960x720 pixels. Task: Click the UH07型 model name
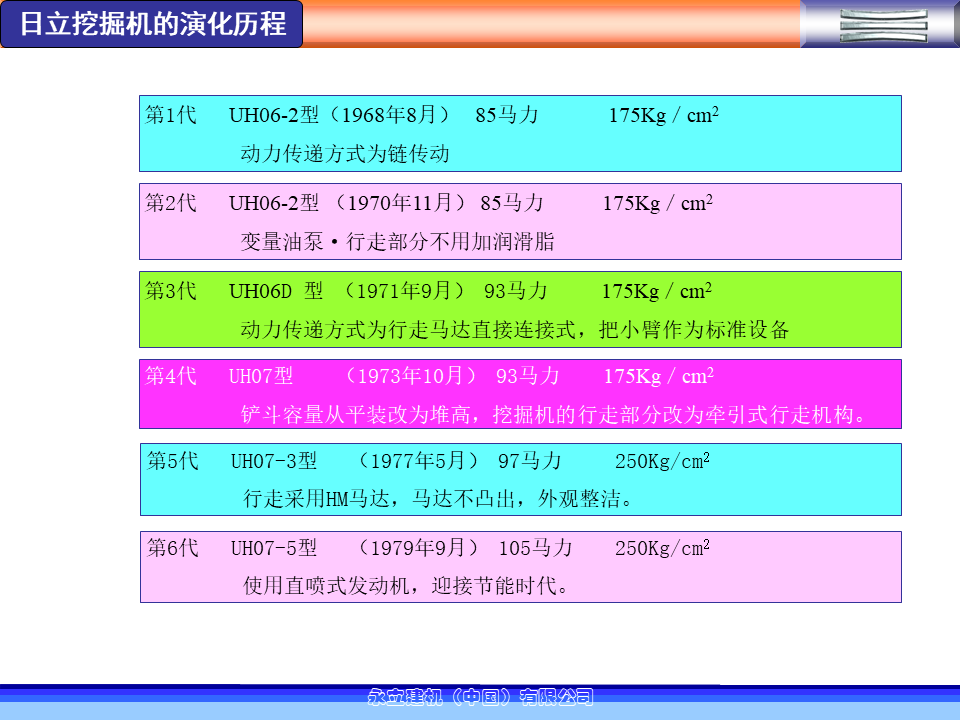[261, 376]
